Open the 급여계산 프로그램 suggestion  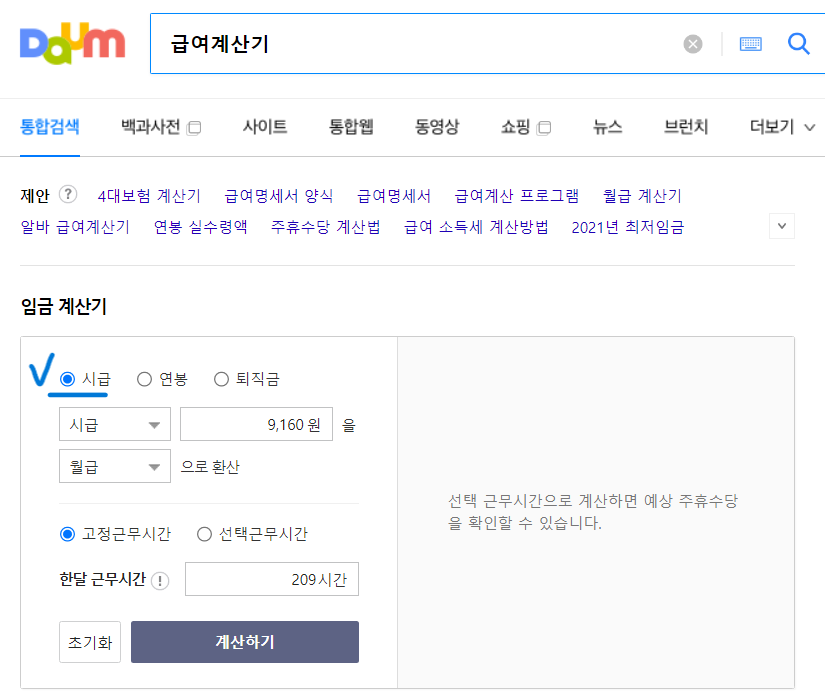click(517, 196)
